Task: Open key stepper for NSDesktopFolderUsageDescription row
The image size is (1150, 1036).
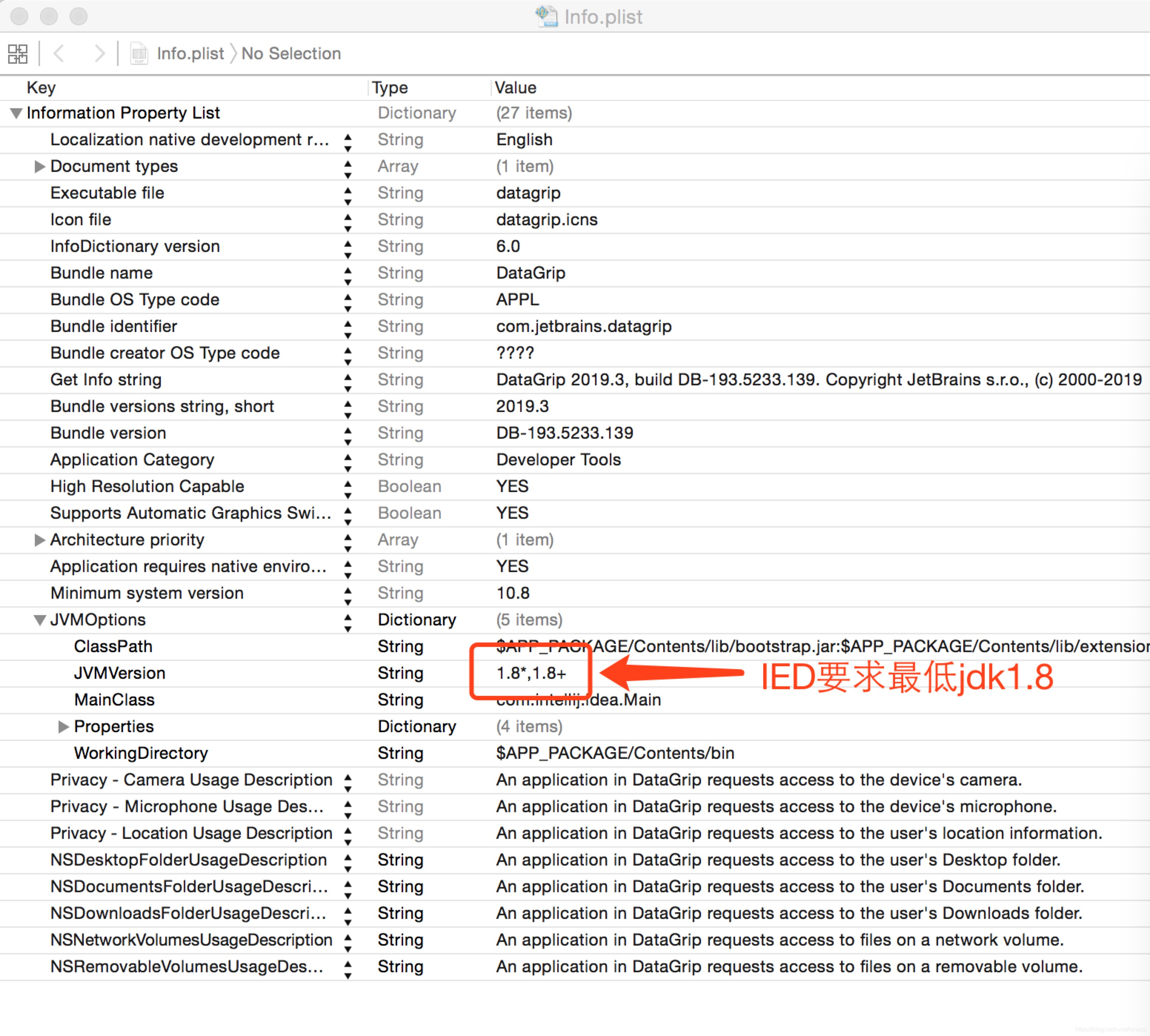Action: pos(348,864)
